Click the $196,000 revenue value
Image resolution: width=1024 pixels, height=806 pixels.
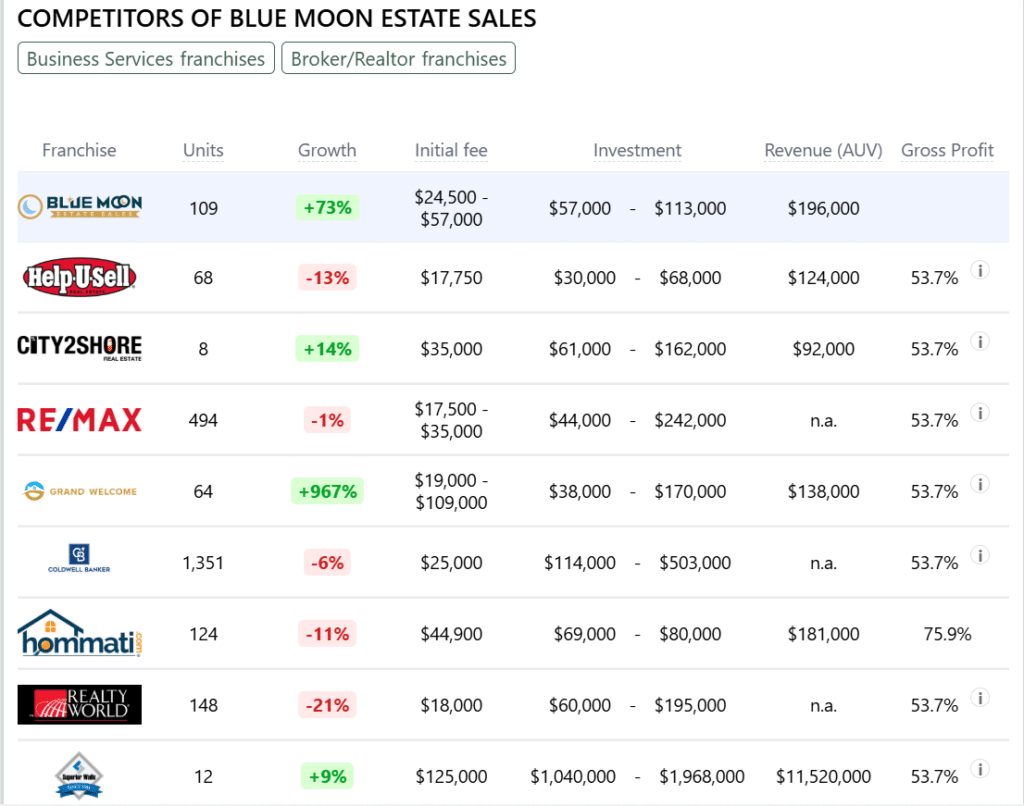pyautogui.click(x=824, y=208)
